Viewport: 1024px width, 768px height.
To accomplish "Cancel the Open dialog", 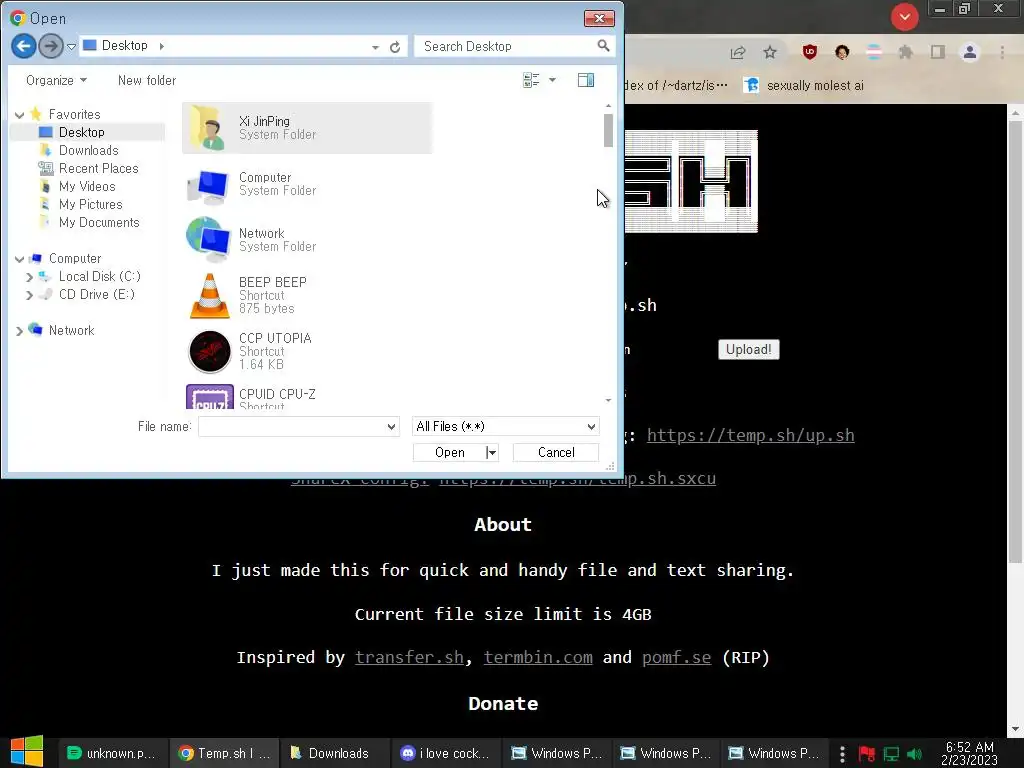I will 556,453.
